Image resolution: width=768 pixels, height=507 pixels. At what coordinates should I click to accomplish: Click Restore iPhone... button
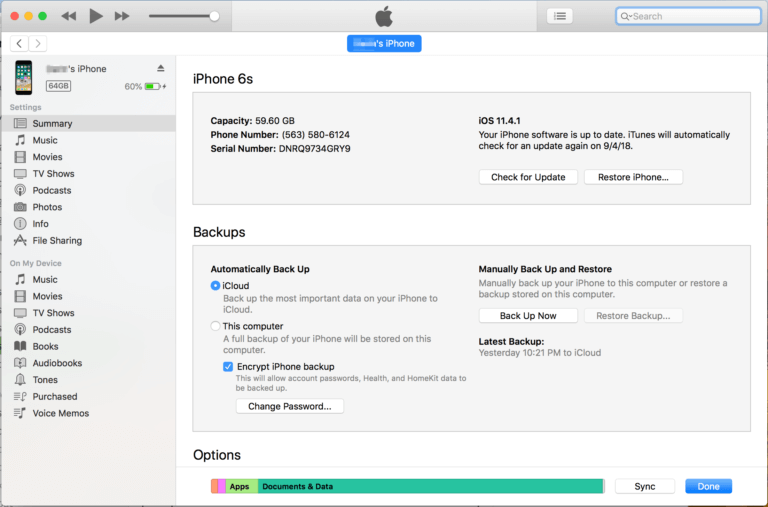pyautogui.click(x=633, y=177)
